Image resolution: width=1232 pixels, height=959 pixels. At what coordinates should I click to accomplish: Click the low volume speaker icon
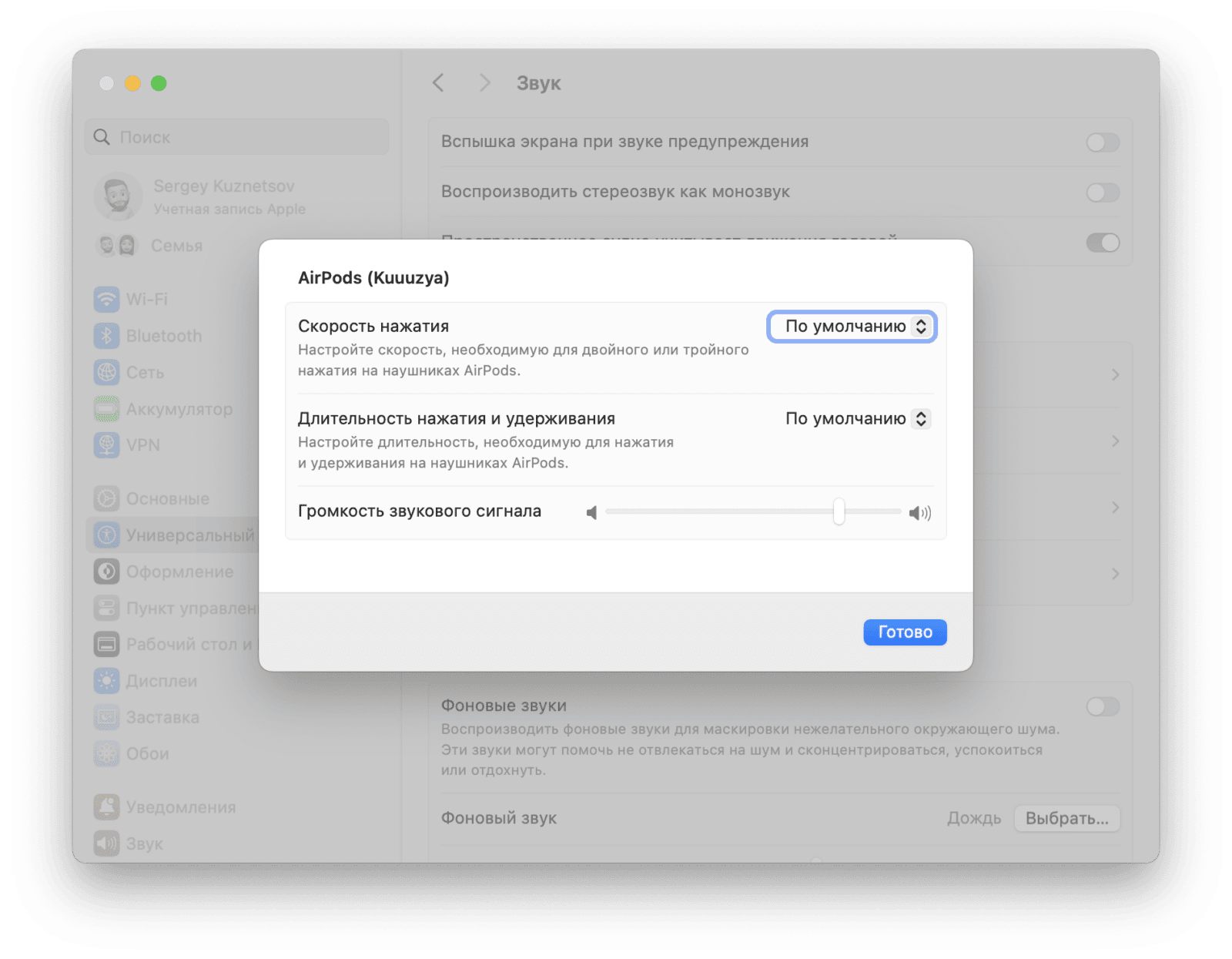[x=591, y=513]
